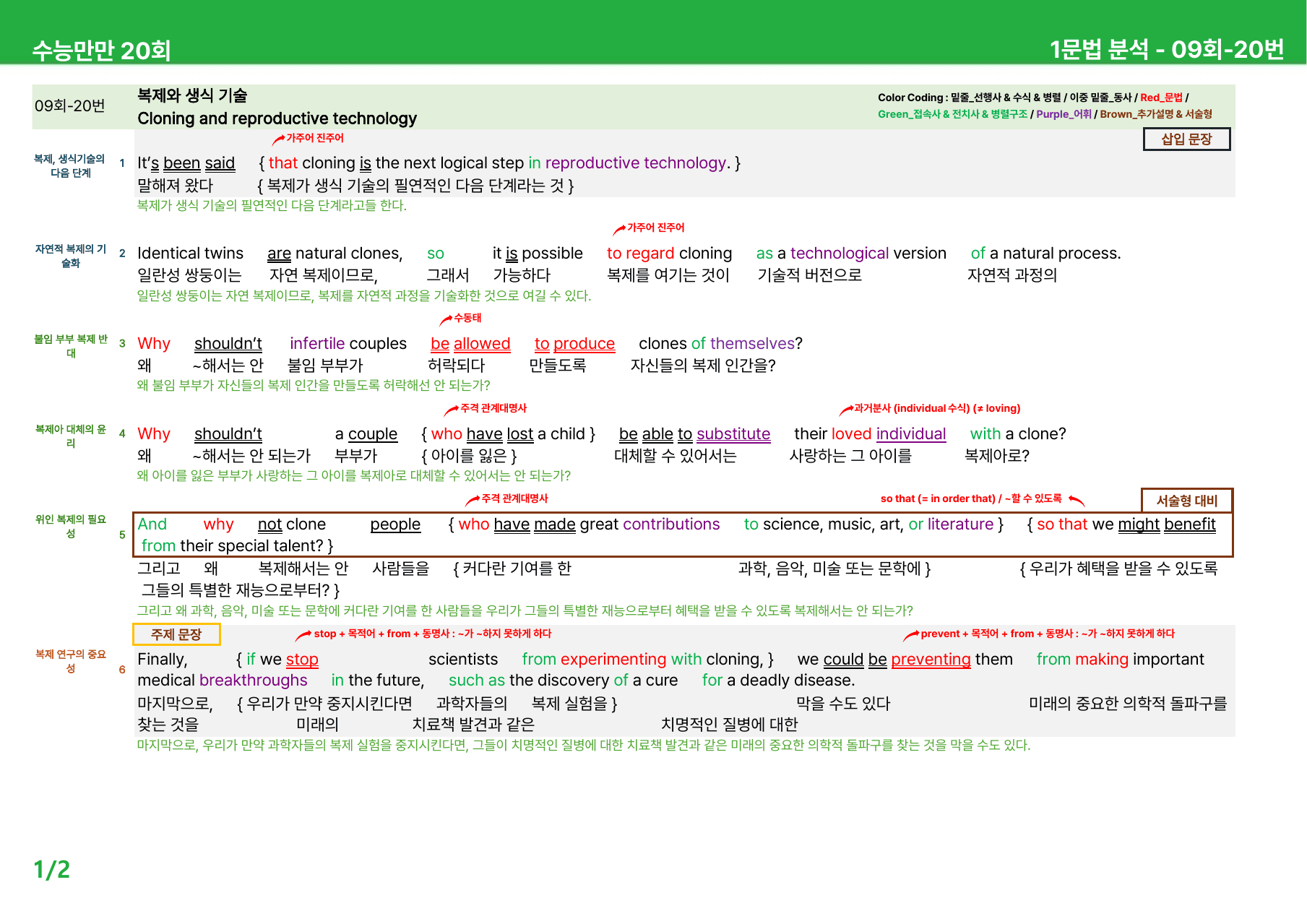Click 'Purple_어휘' in the color coding legend

tap(1064, 114)
